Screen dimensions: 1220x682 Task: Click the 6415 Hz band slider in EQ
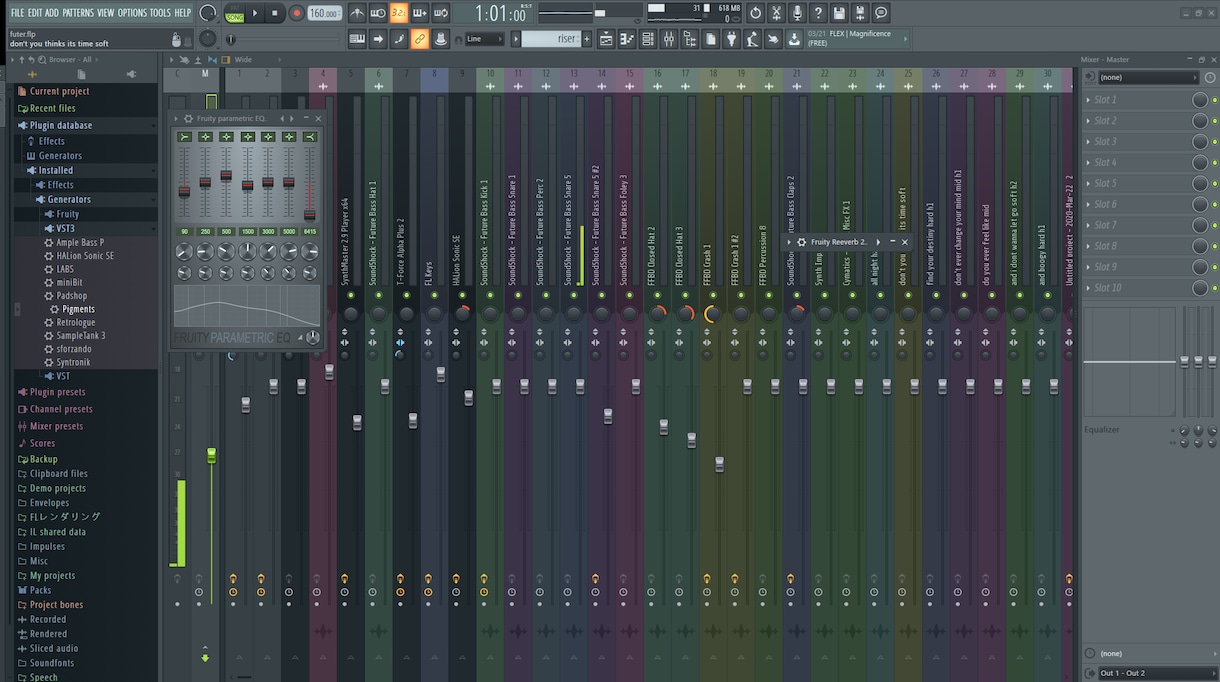pyautogui.click(x=310, y=215)
